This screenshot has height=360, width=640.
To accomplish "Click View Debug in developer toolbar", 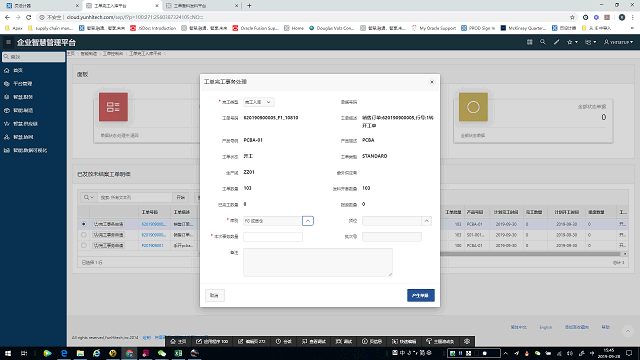I will click(x=314, y=341).
